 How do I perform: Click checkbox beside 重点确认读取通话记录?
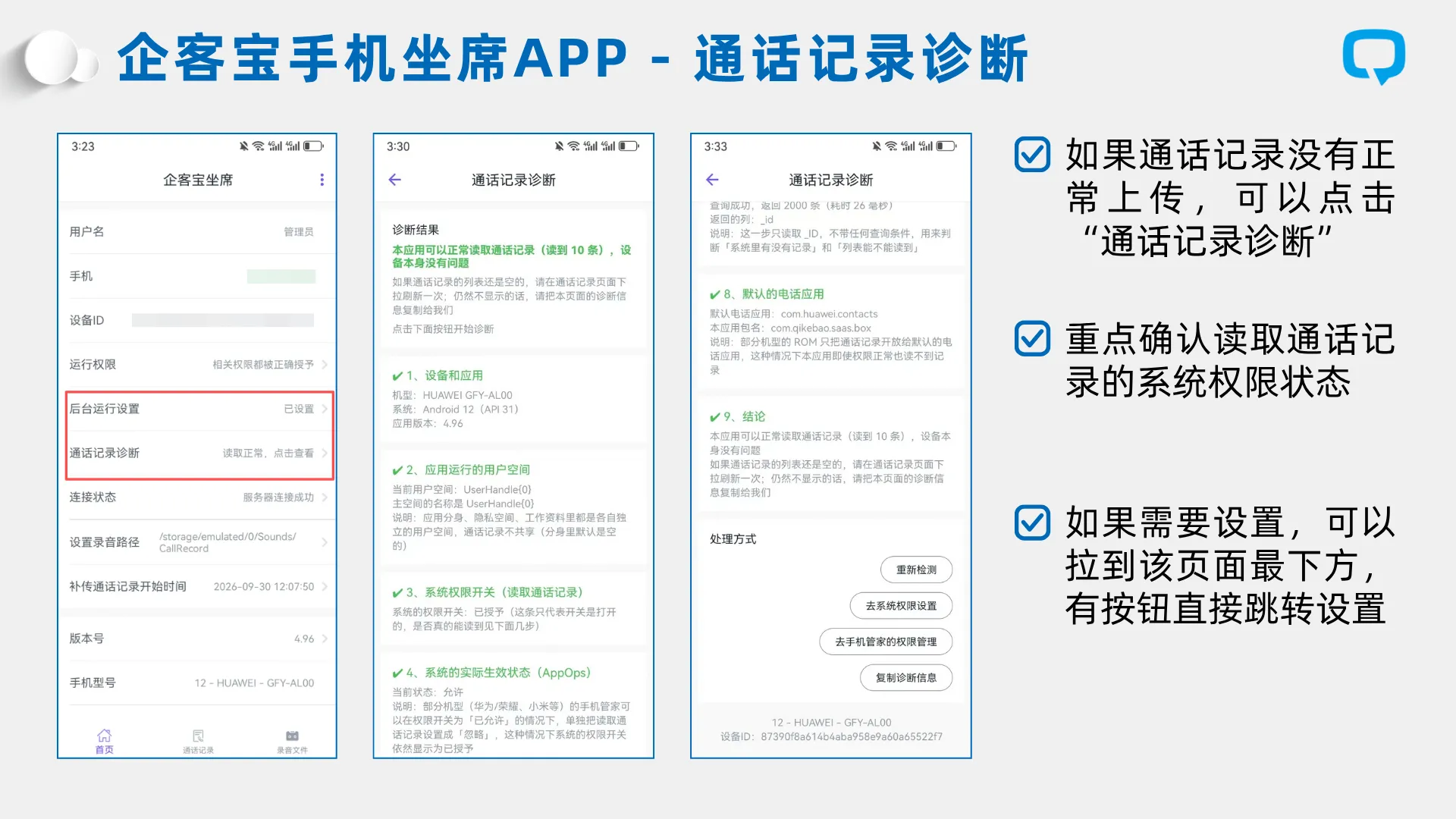tap(1032, 339)
